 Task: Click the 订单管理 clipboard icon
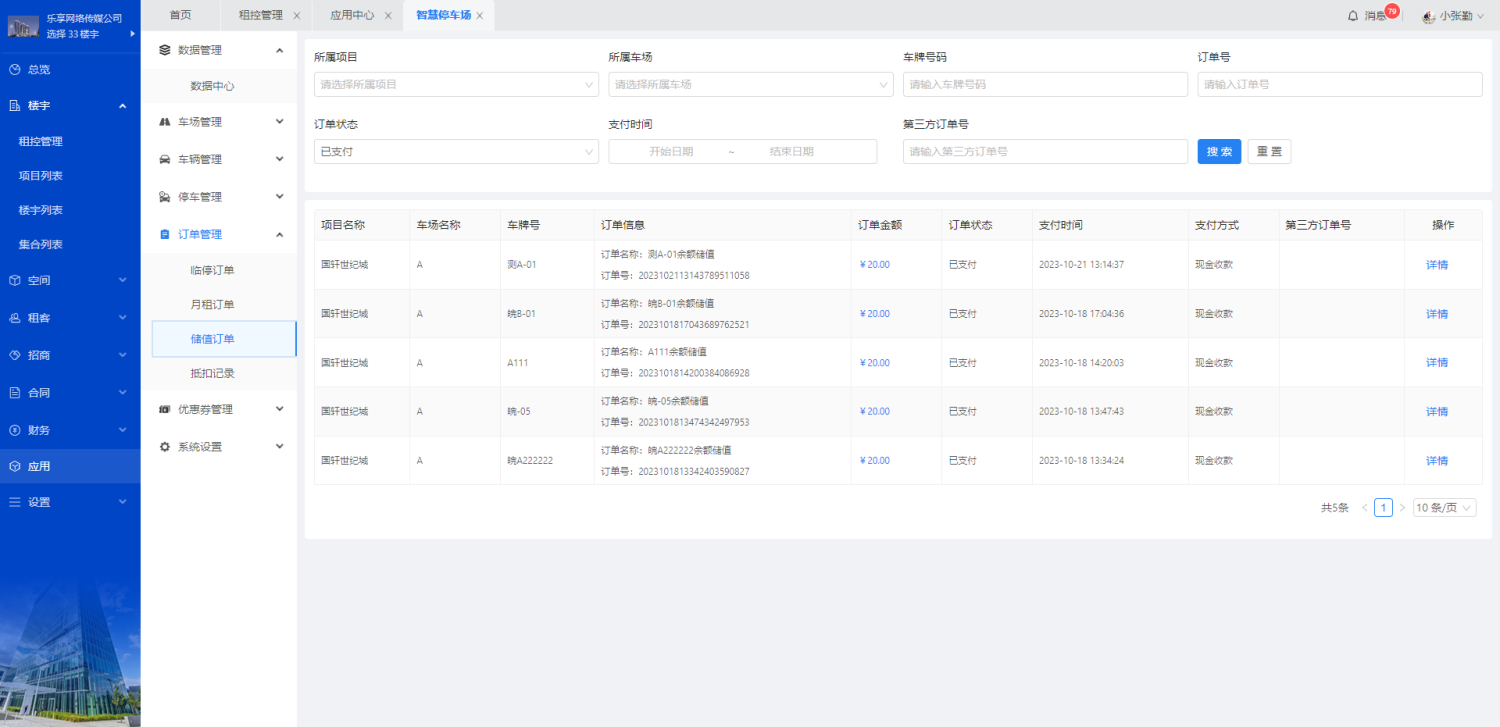click(165, 234)
